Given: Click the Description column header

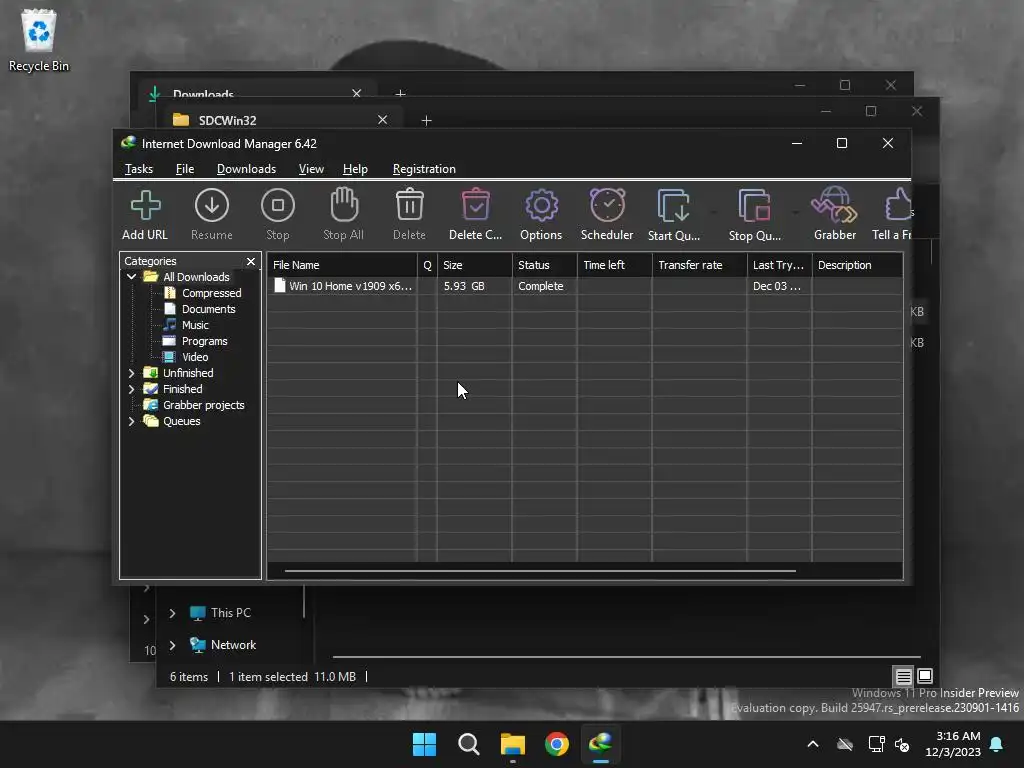Looking at the screenshot, I should (x=857, y=265).
